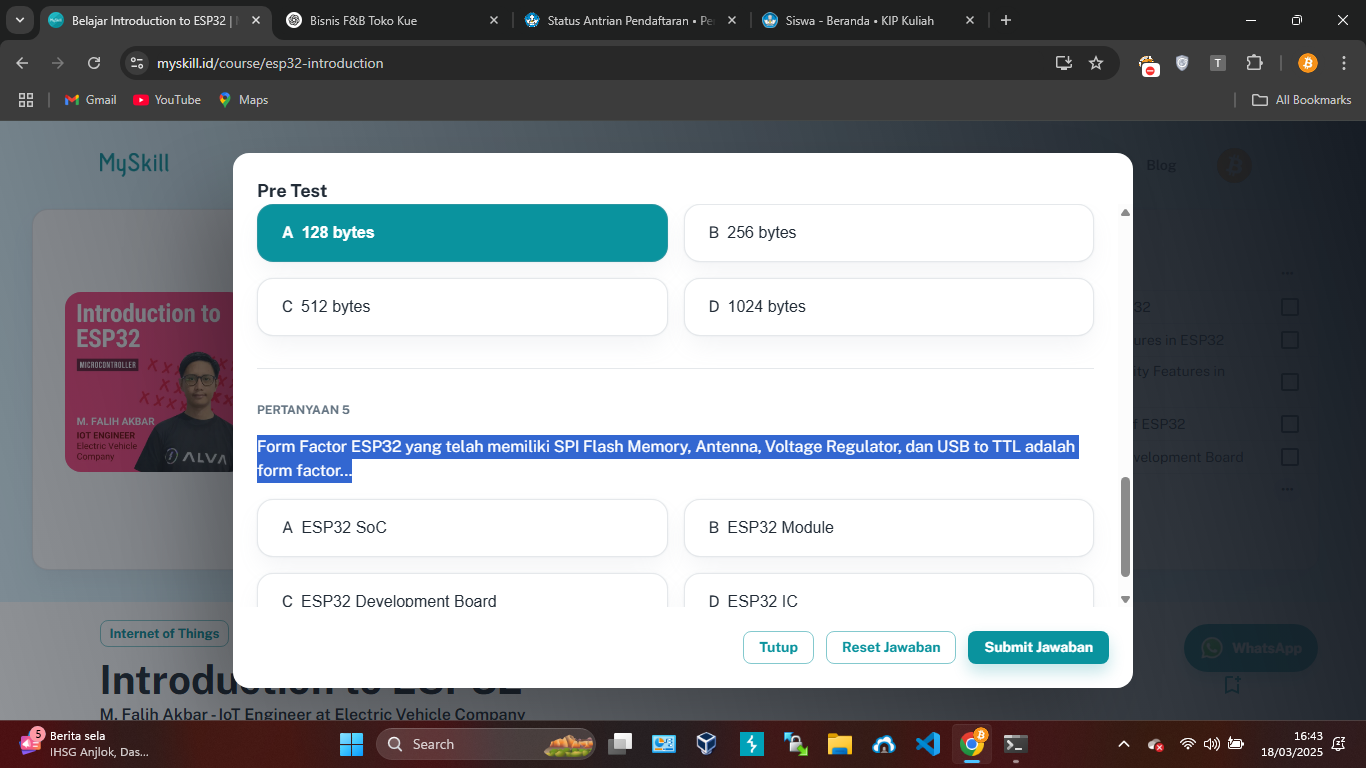1366x768 pixels.
Task: Go back in browser history
Action: coord(23,63)
